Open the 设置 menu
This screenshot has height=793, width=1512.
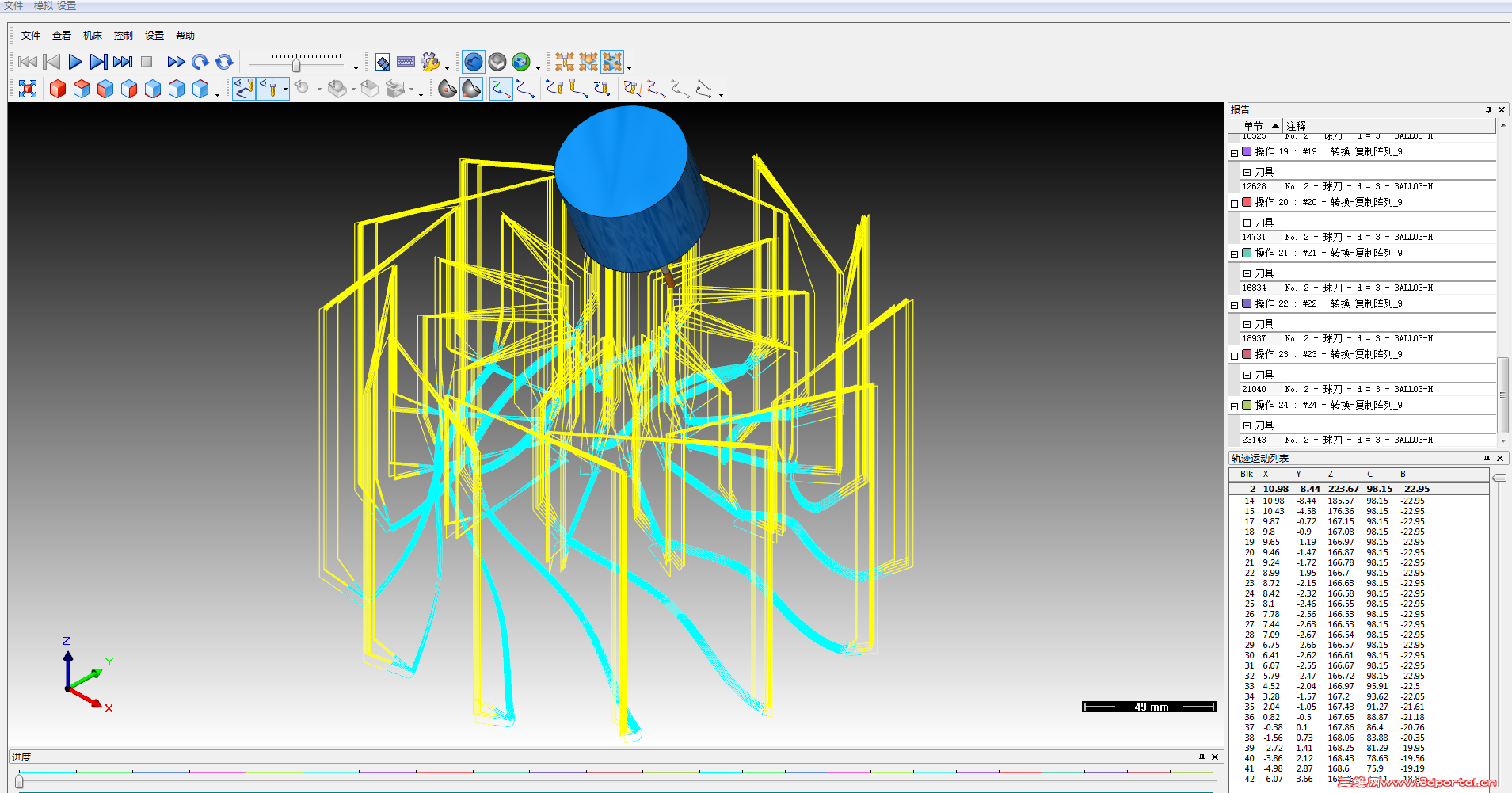154,36
